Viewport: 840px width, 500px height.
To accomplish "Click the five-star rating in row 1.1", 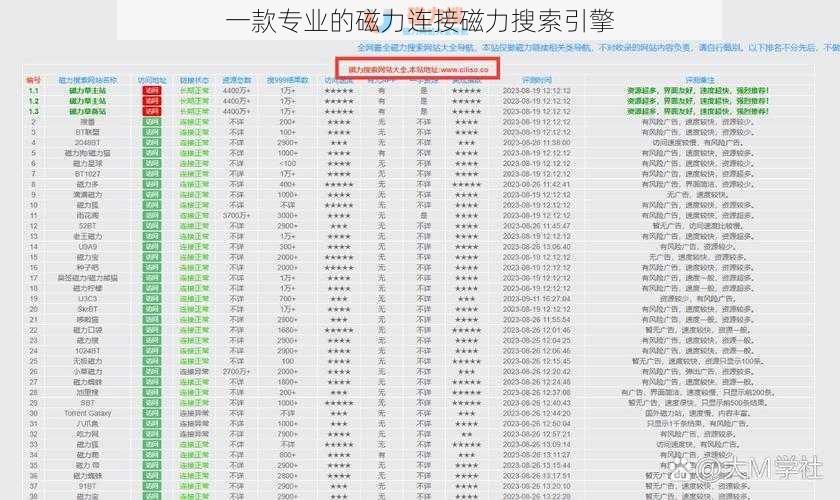I will click(x=339, y=91).
